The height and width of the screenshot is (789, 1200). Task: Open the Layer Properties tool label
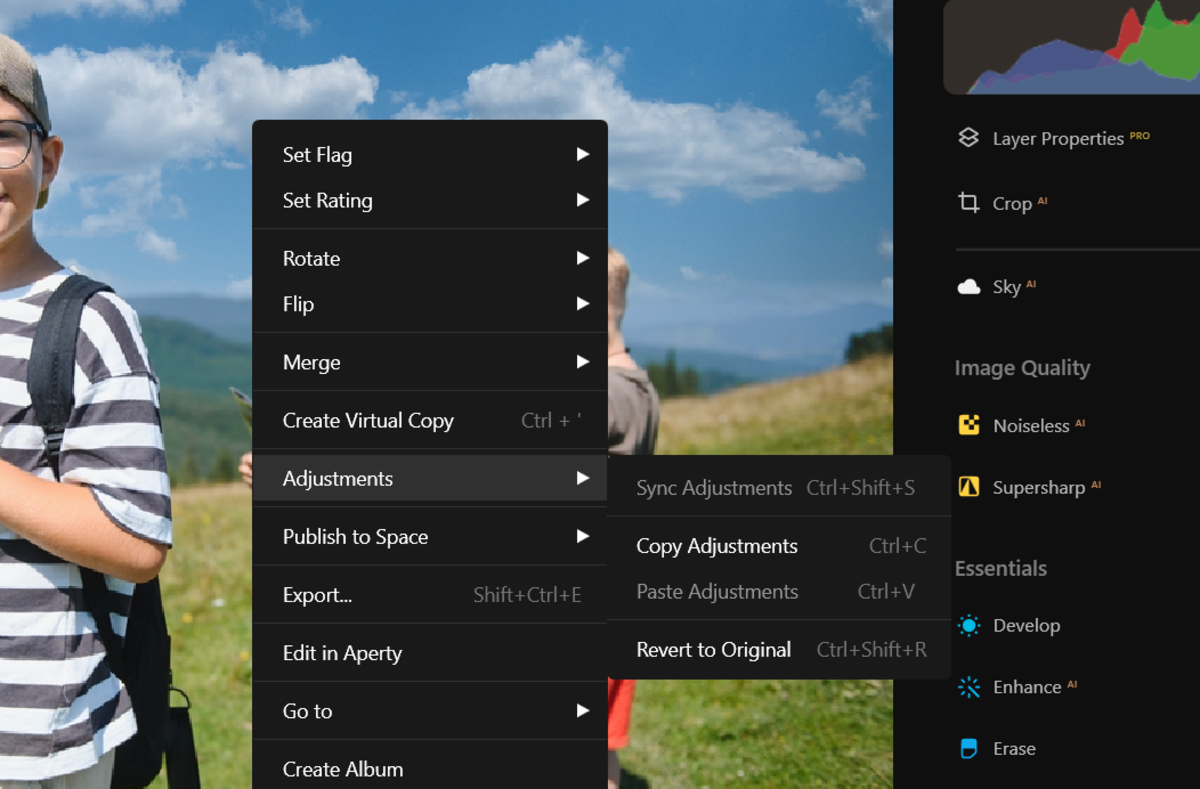[x=1058, y=139]
